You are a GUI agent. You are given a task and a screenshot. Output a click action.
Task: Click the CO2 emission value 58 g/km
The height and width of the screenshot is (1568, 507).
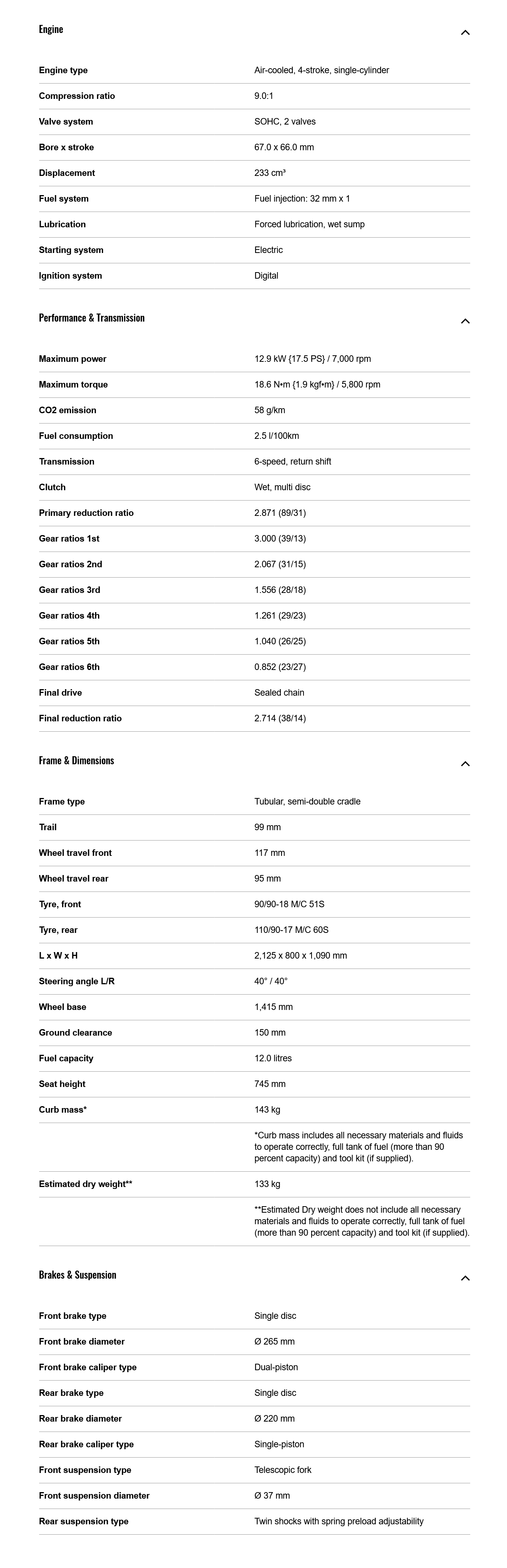click(270, 410)
